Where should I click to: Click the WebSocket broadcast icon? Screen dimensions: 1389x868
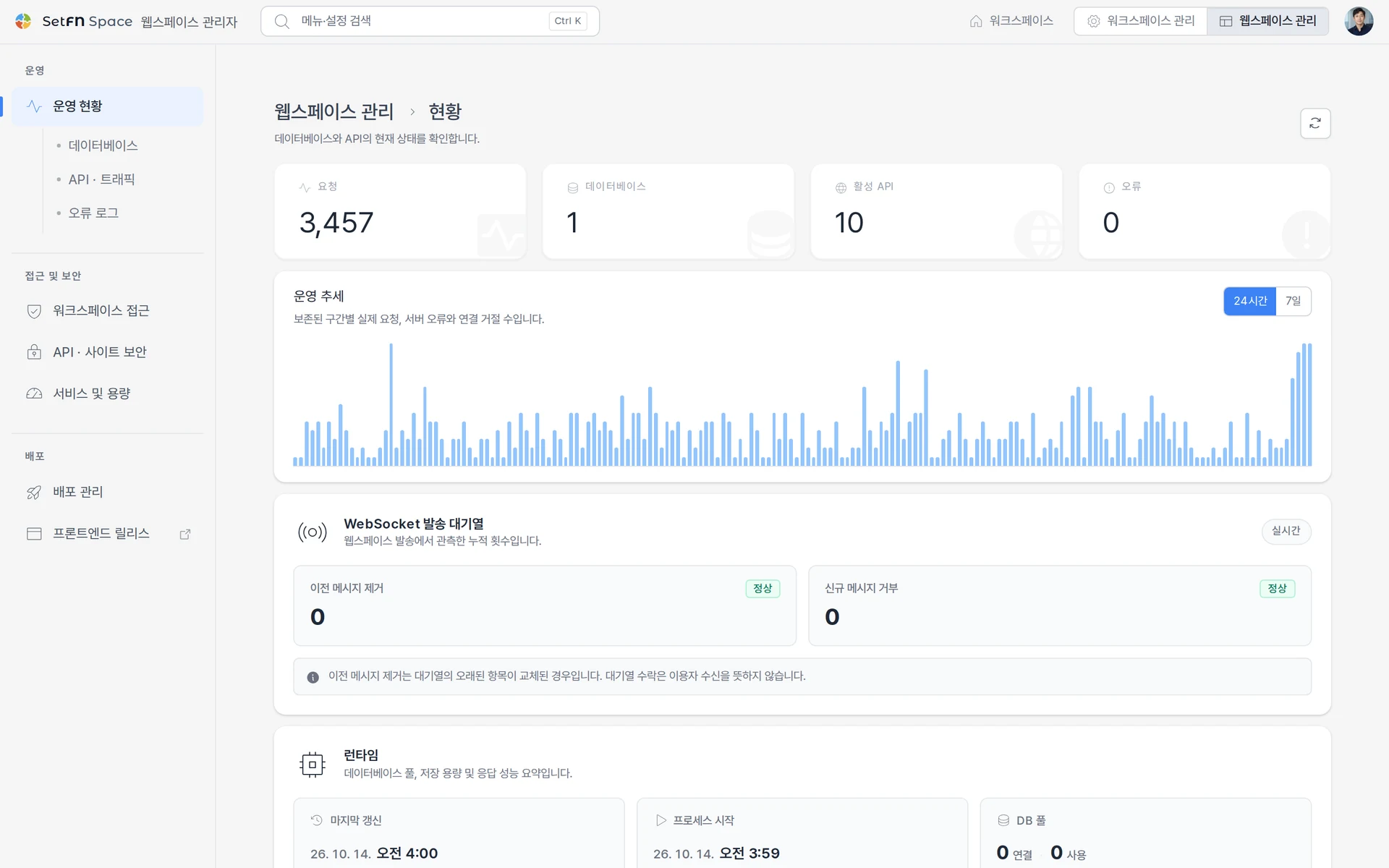click(313, 532)
